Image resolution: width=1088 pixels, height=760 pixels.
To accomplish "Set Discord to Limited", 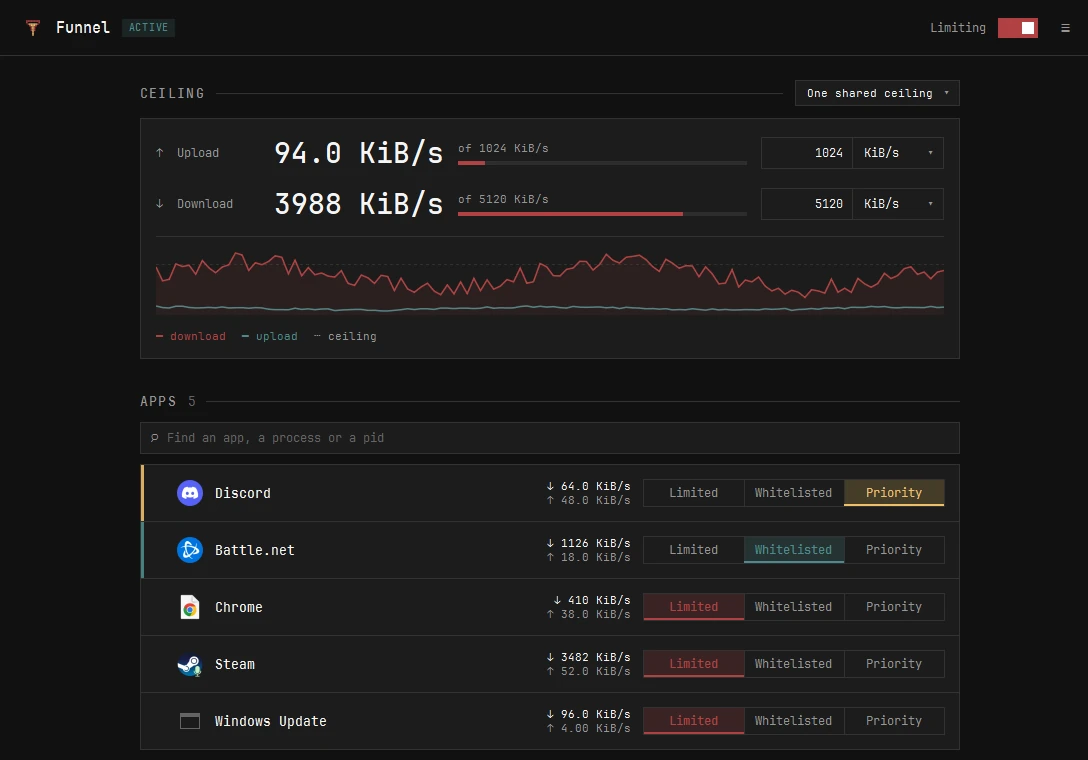I will point(693,493).
